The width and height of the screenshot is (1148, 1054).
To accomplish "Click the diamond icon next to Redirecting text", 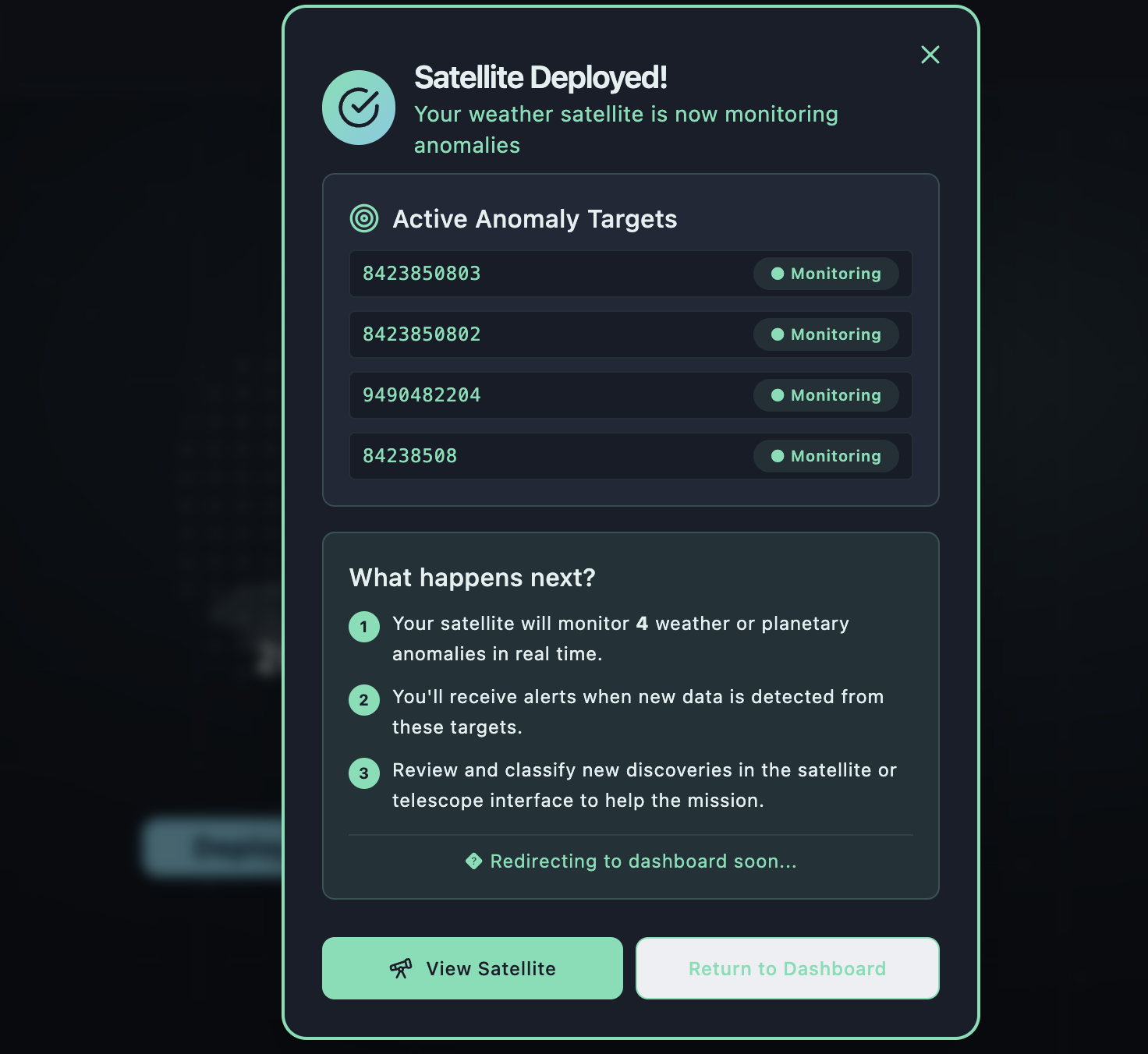I will [473, 861].
